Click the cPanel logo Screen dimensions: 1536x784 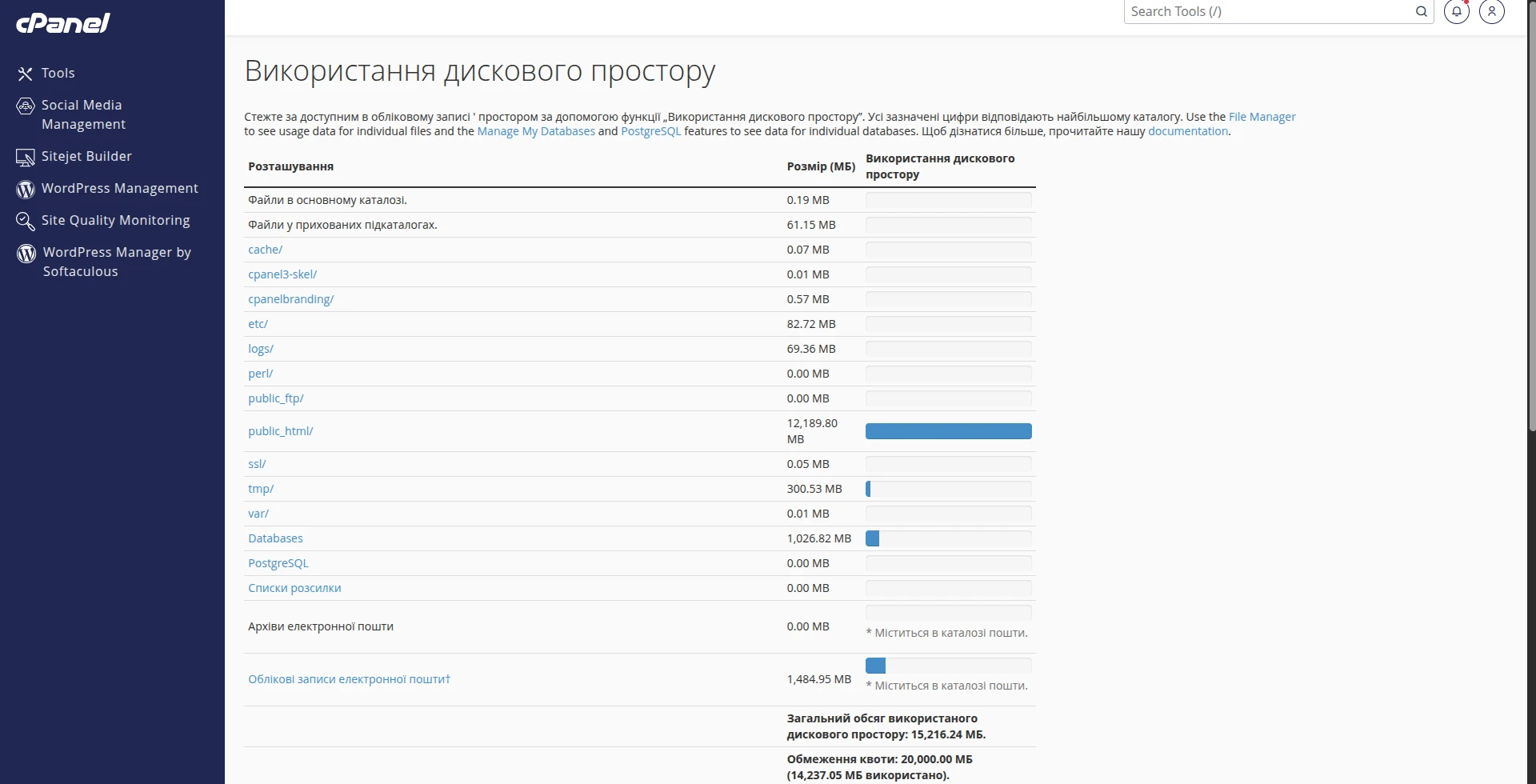click(63, 22)
